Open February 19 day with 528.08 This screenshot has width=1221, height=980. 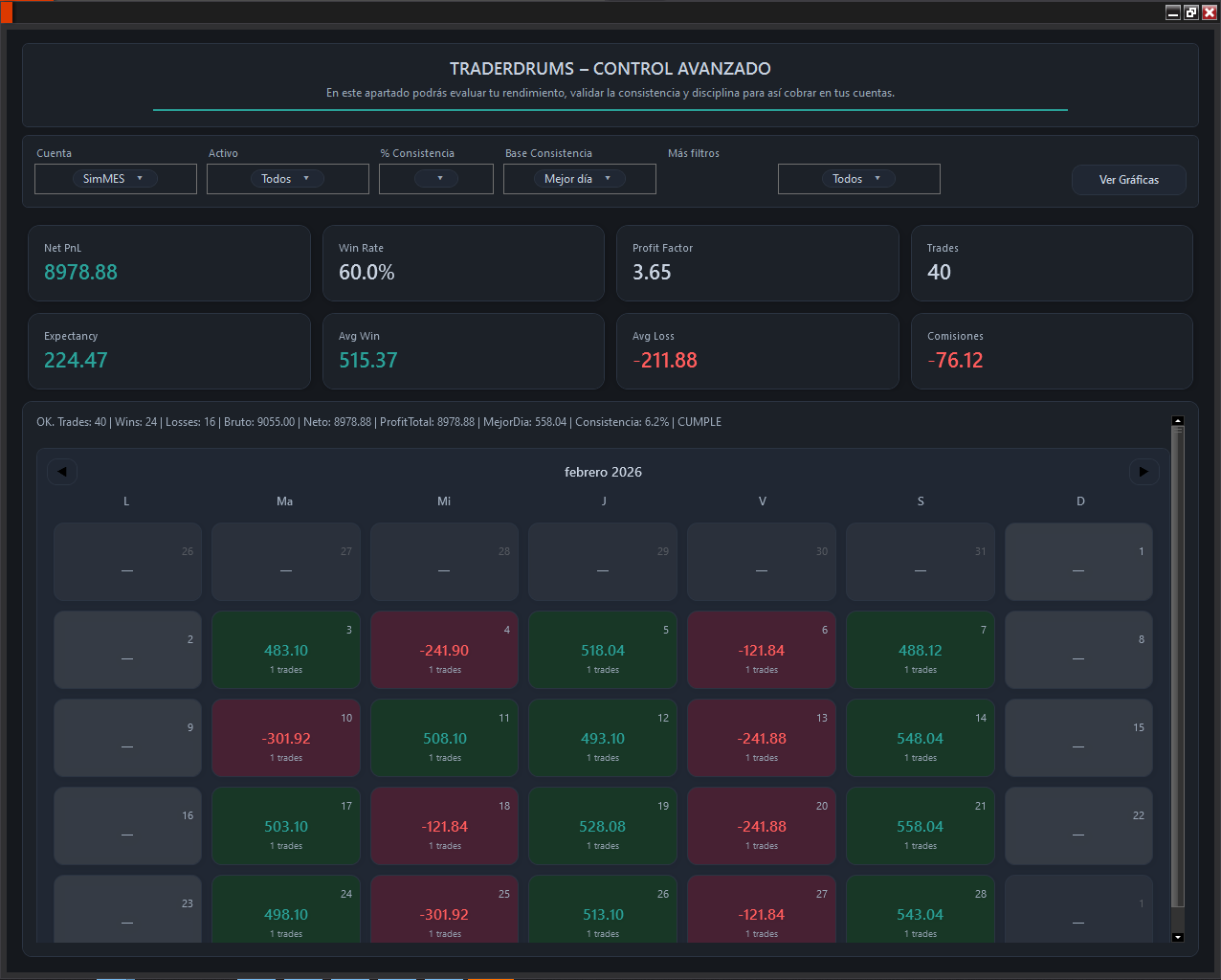pyautogui.click(x=603, y=827)
